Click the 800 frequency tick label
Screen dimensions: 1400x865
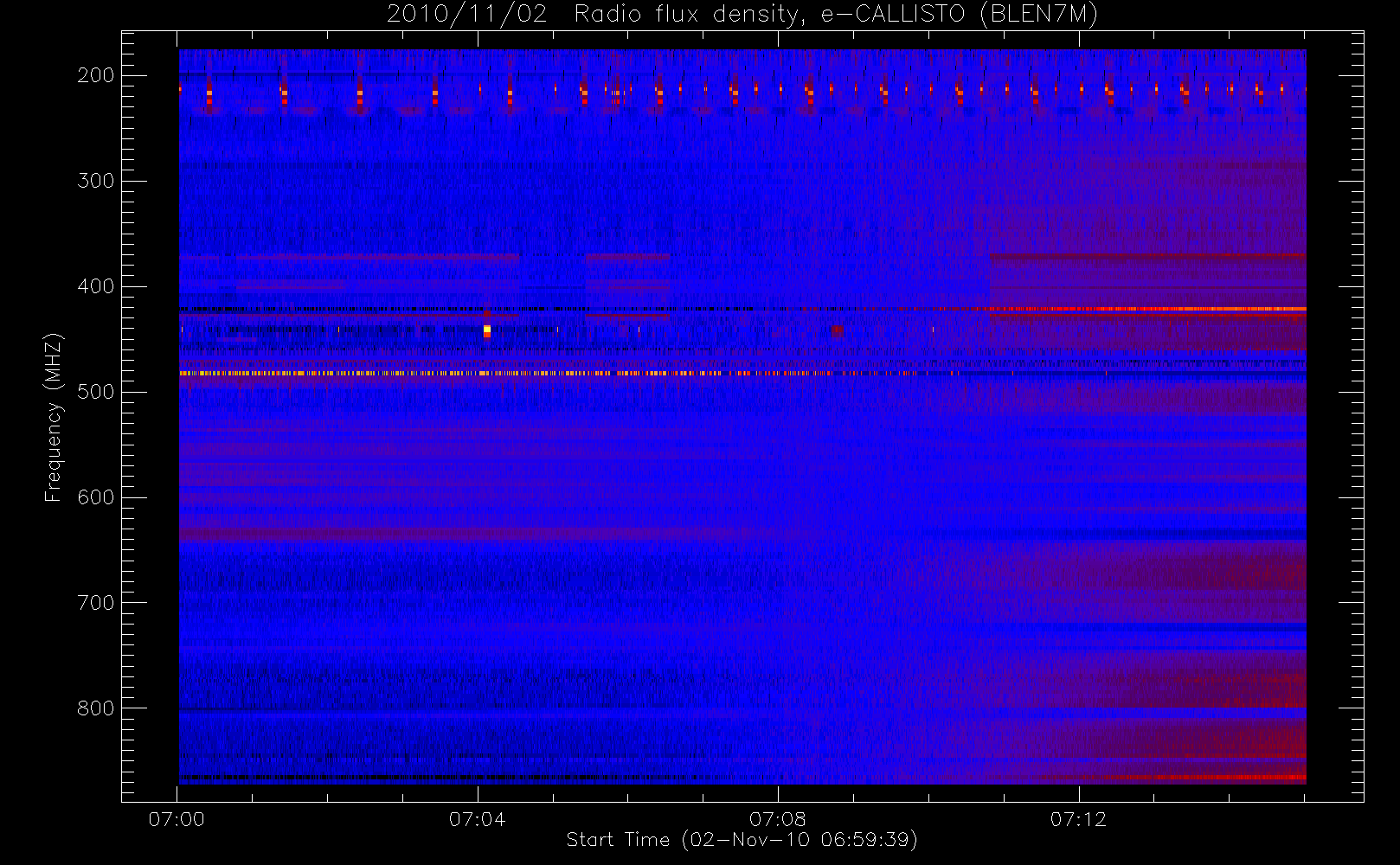pyautogui.click(x=96, y=708)
